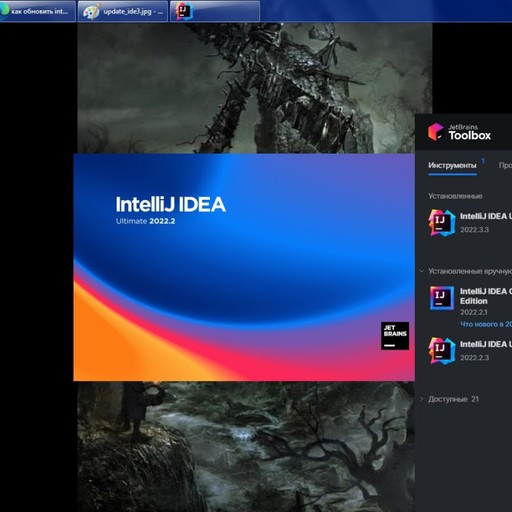Collapse the Установленные вручную section
Viewport: 512px width, 512px height.
click(421, 271)
